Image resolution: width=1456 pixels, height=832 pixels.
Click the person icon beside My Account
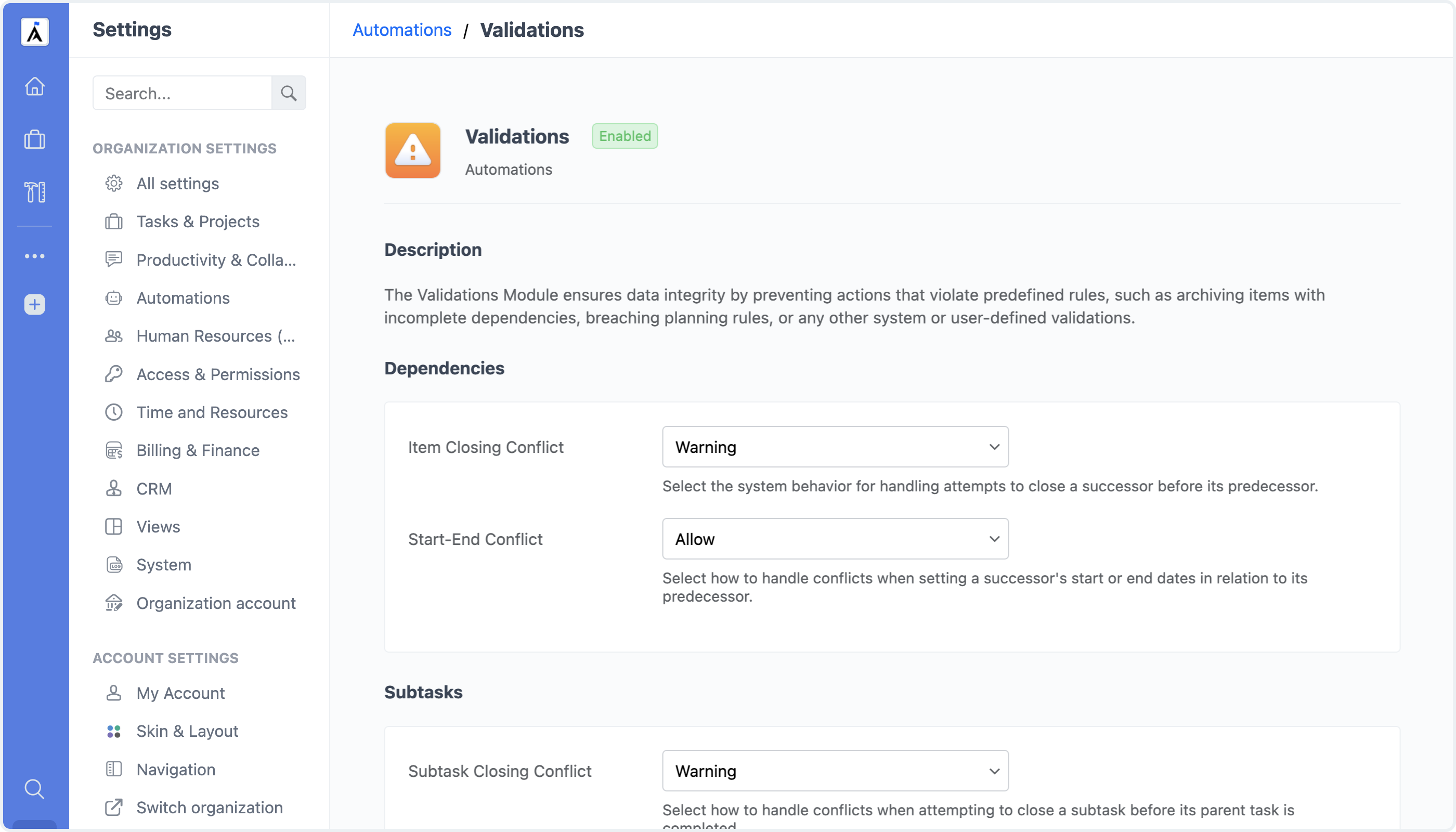point(114,693)
